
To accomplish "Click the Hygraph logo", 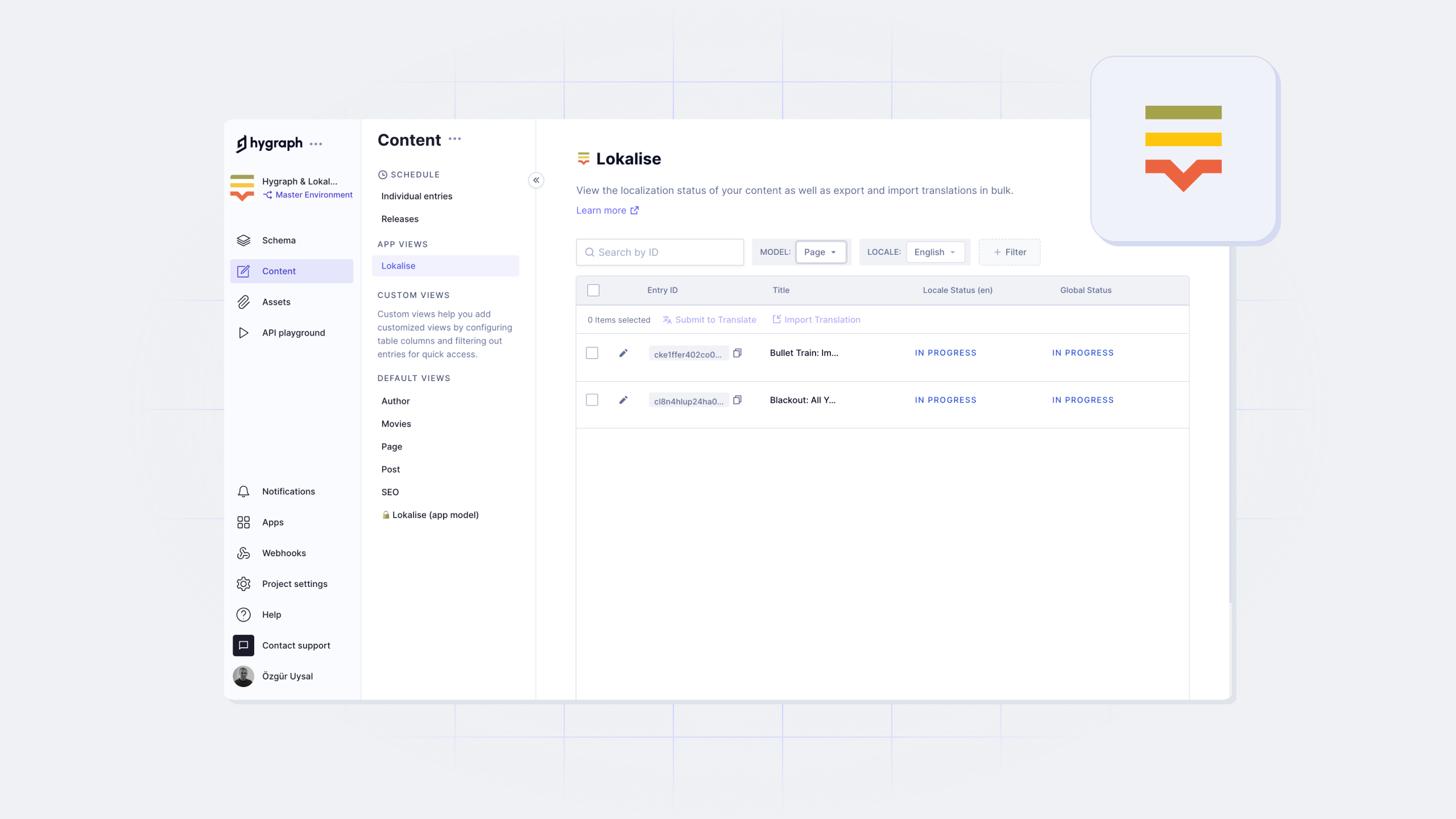I will [x=269, y=143].
